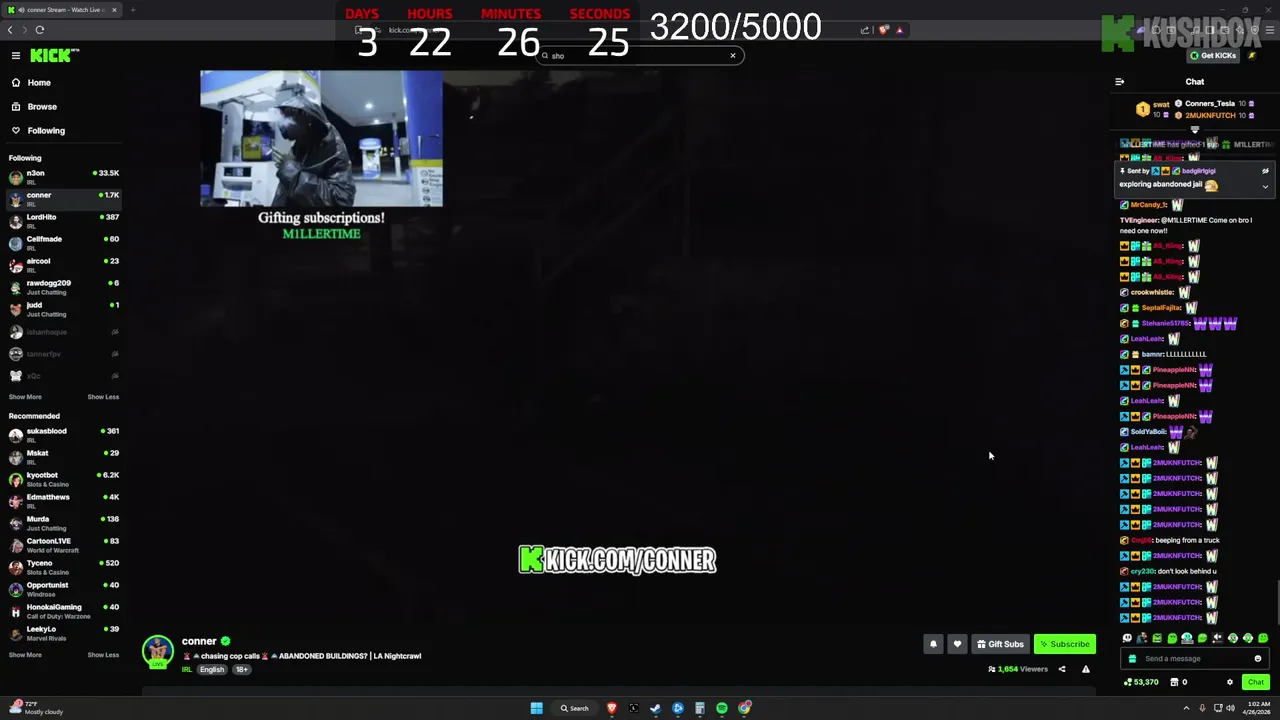The height and width of the screenshot is (720, 1280).
Task: Open Chrome from taskbar
Action: 744,708
